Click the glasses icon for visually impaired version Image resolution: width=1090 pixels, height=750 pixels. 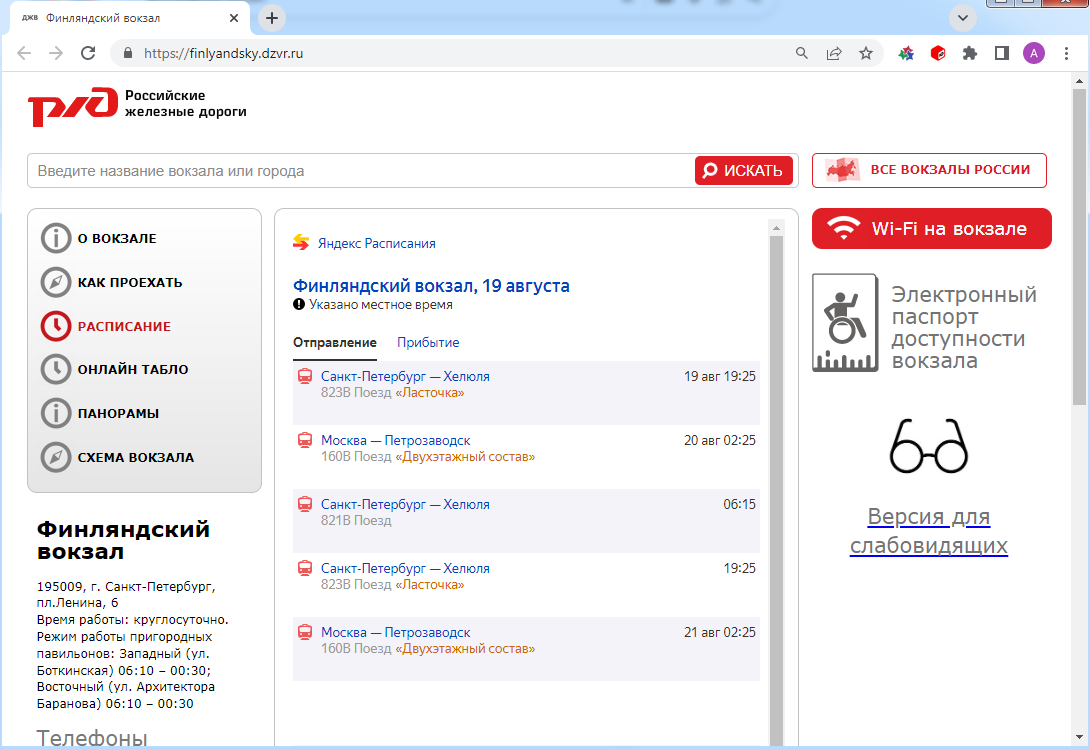click(x=929, y=446)
